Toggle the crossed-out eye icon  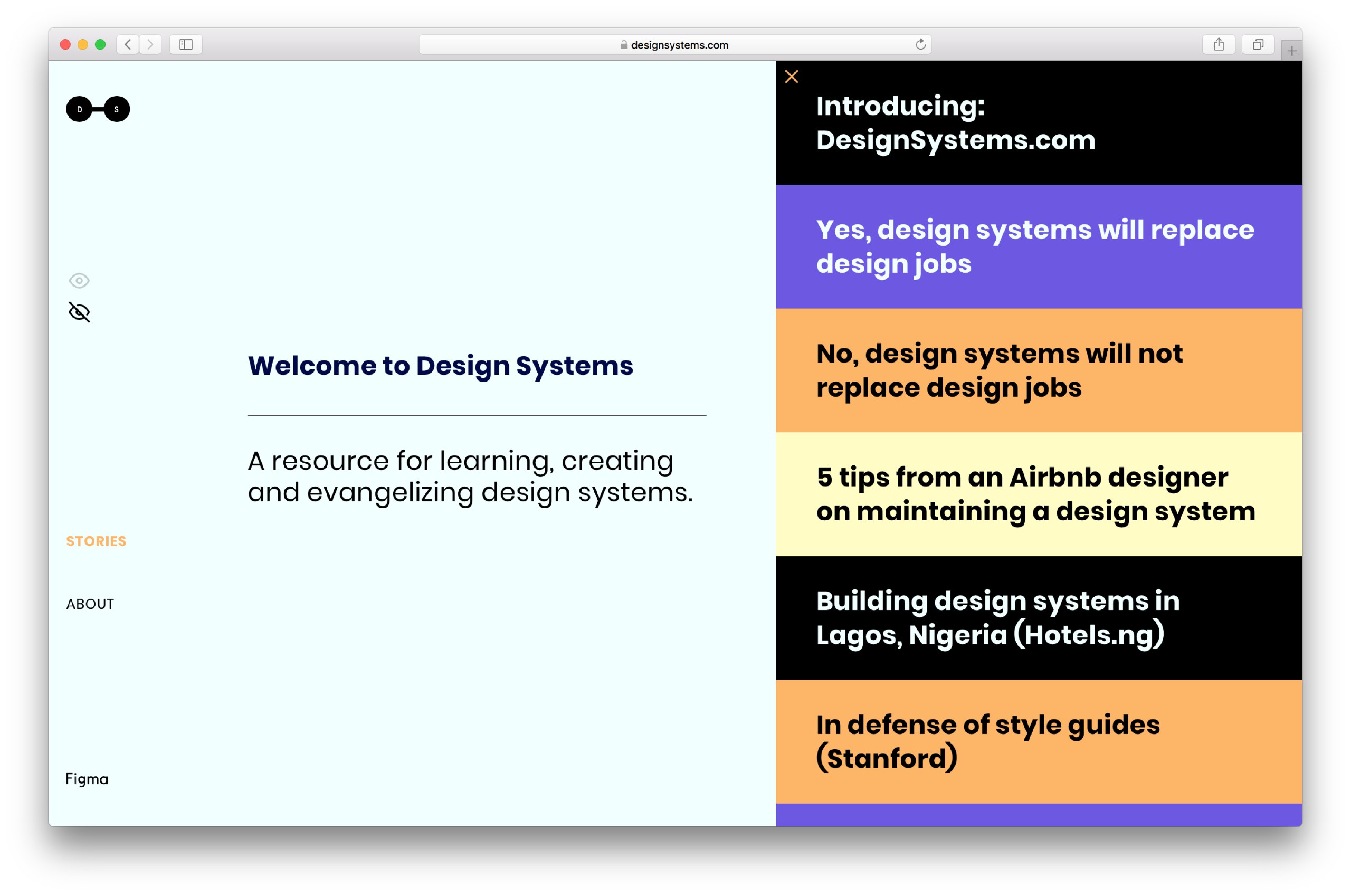80,312
